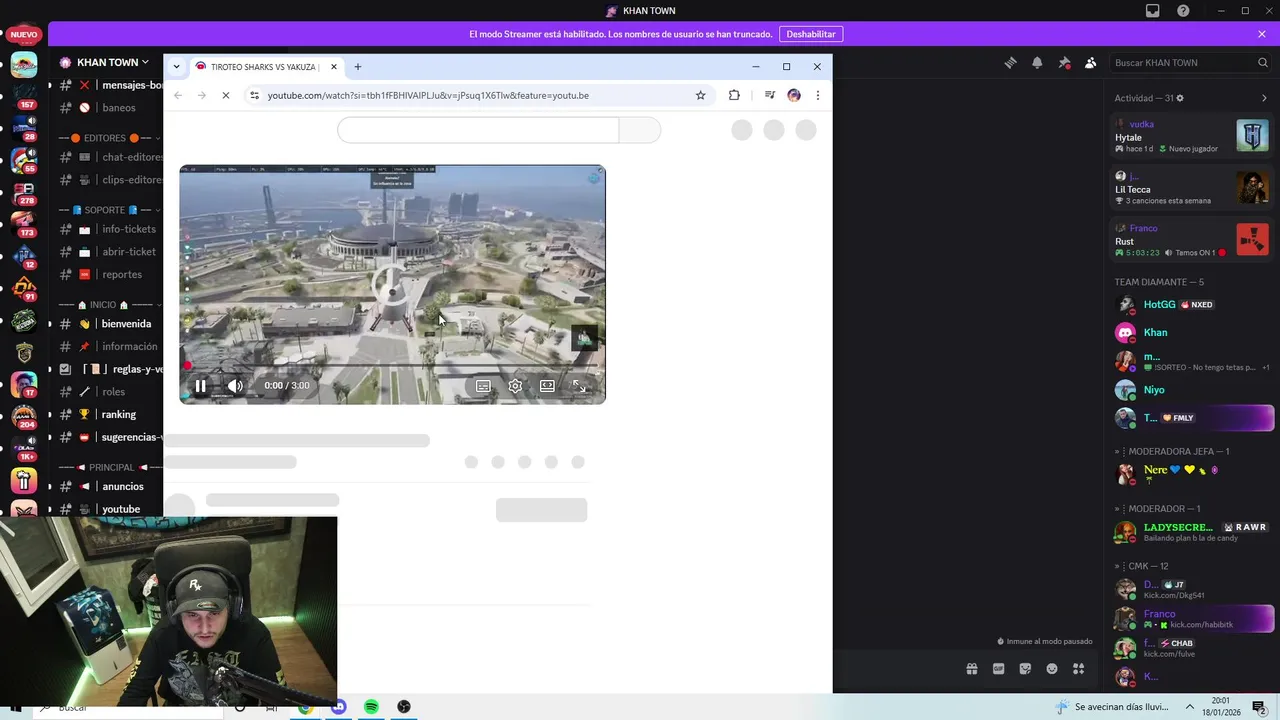Select the Rust activity card

point(1191,240)
